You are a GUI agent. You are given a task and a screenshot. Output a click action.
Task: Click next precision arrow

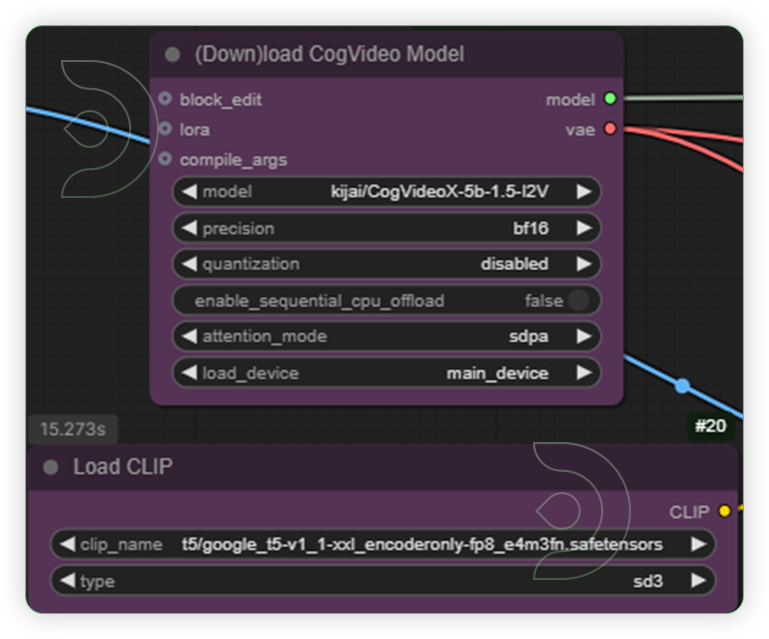[x=583, y=228]
